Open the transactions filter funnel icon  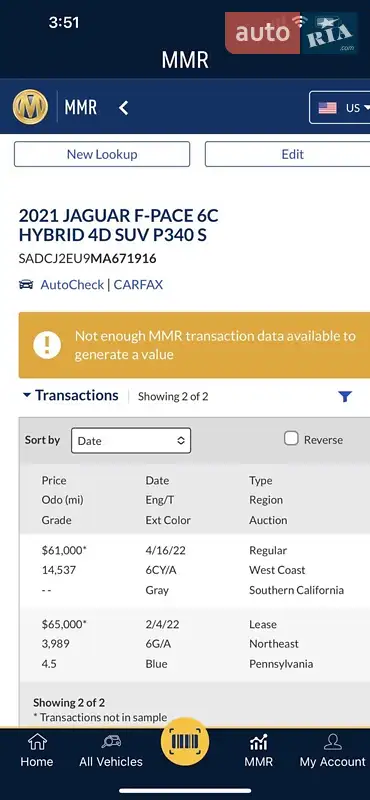pyautogui.click(x=346, y=396)
